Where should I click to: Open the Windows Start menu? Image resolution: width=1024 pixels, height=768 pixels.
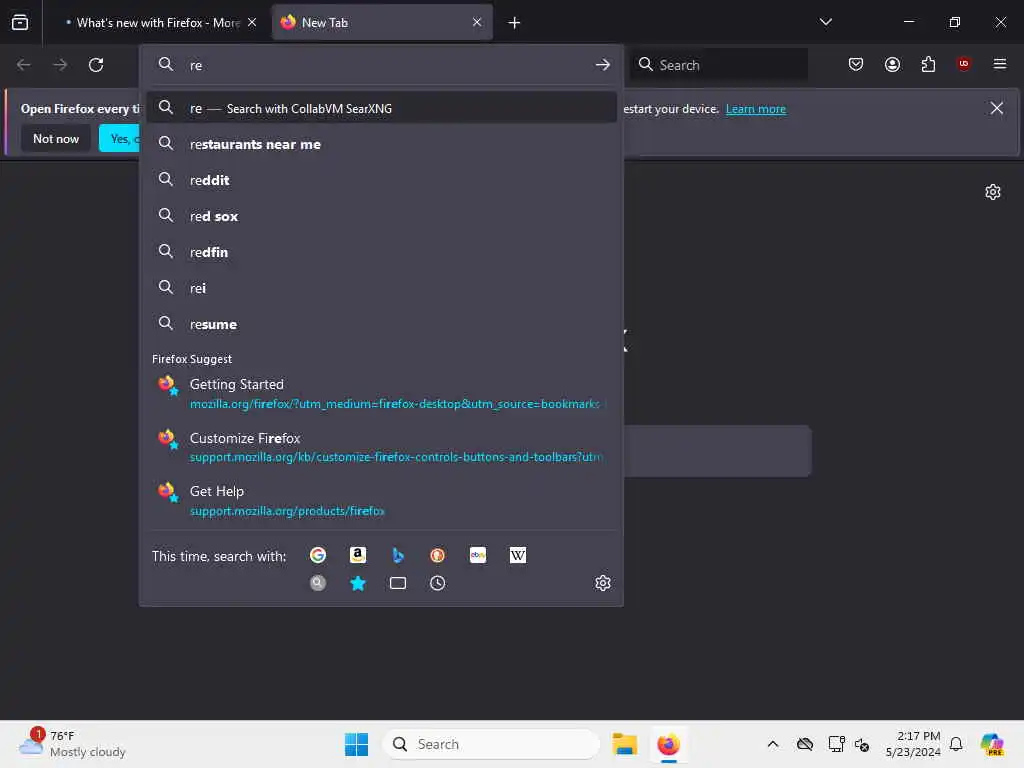coord(356,744)
